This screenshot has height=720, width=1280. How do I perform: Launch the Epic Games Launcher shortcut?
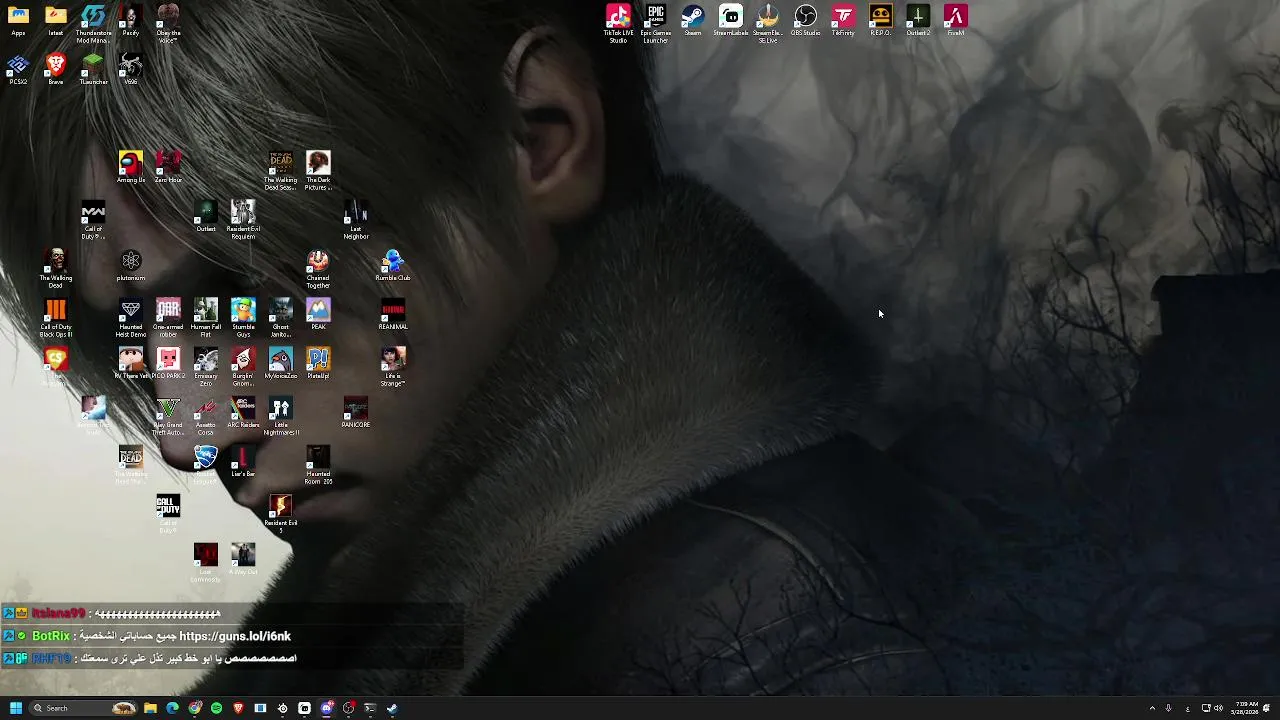(x=655, y=23)
